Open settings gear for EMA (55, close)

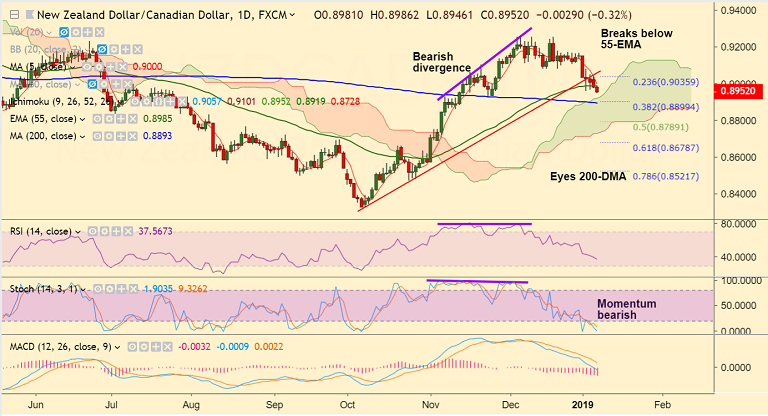pyautogui.click(x=109, y=119)
